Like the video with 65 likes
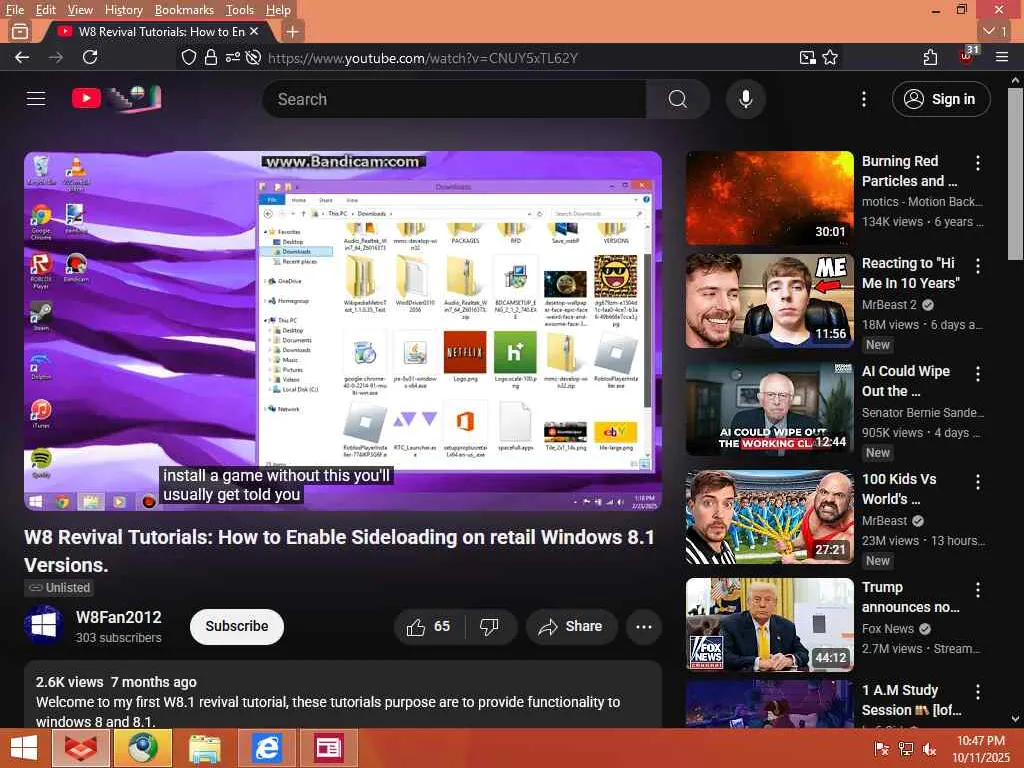 pyautogui.click(x=429, y=626)
